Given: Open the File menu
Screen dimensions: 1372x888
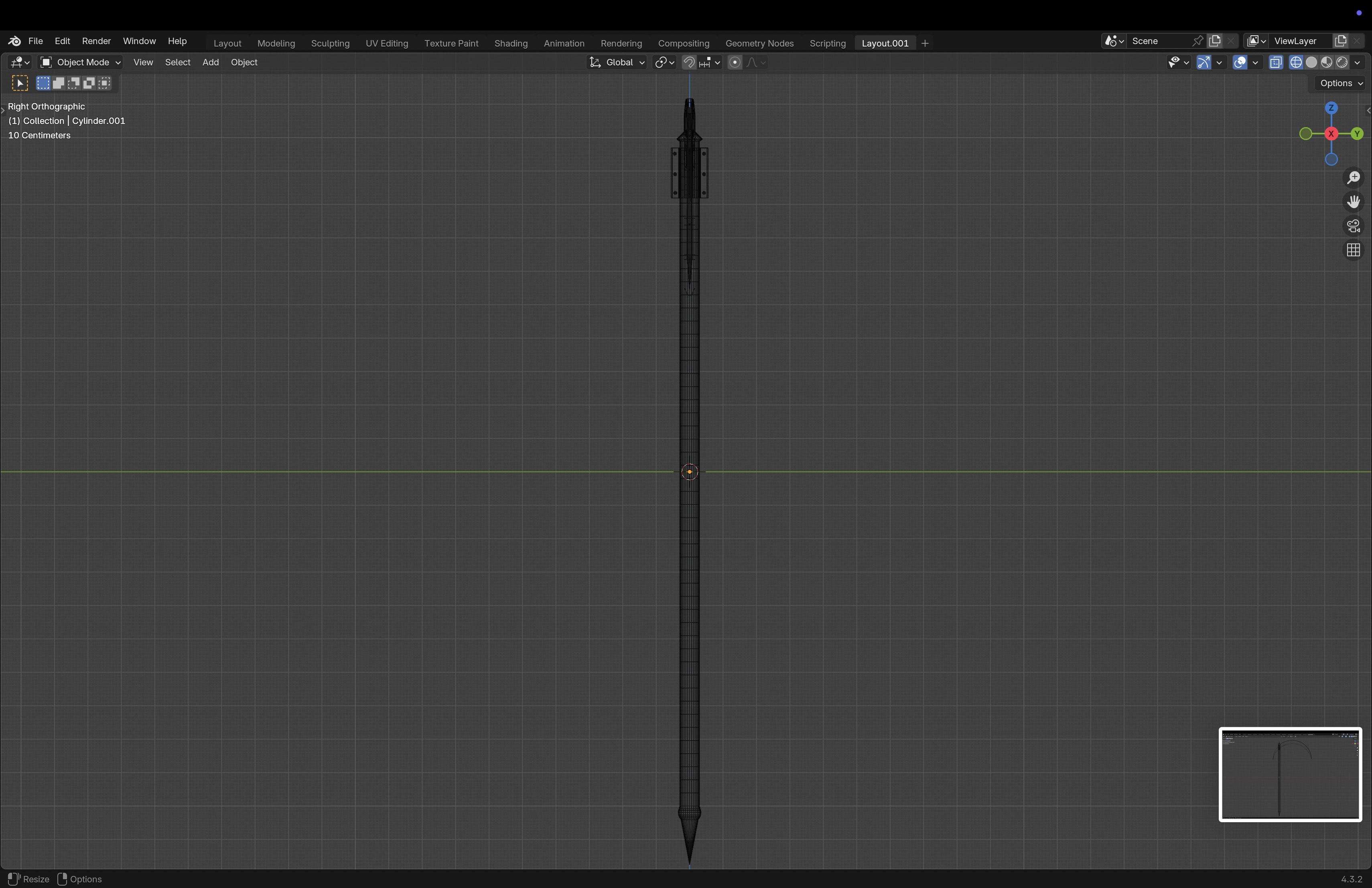Looking at the screenshot, I should [36, 41].
